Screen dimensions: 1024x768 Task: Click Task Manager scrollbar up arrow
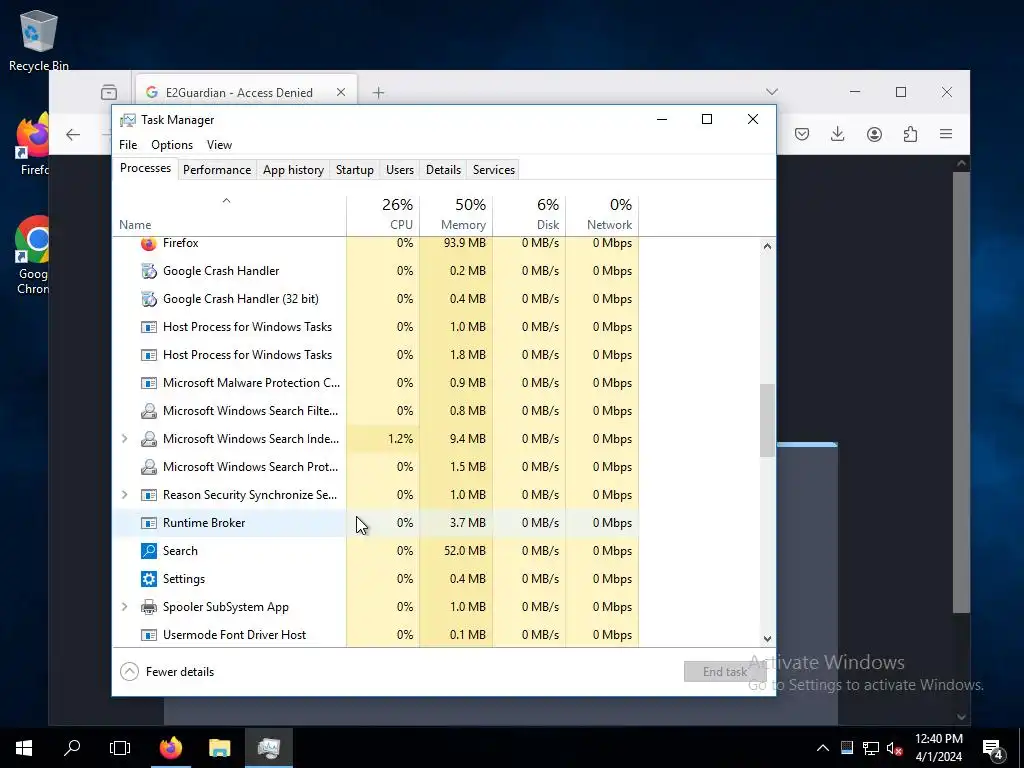point(767,246)
